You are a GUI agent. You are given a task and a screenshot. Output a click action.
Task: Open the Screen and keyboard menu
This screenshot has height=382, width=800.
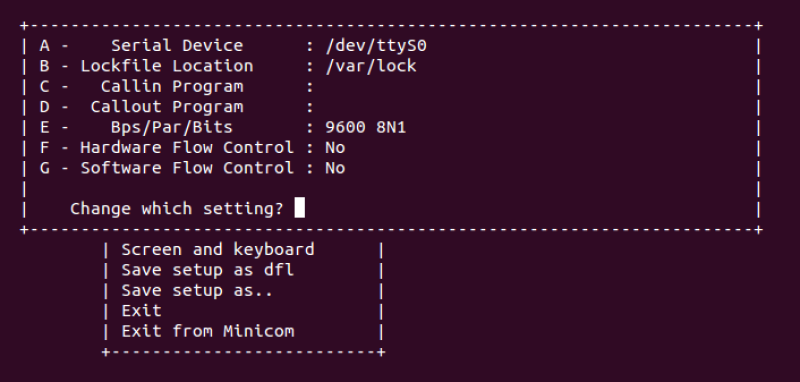[218, 250]
